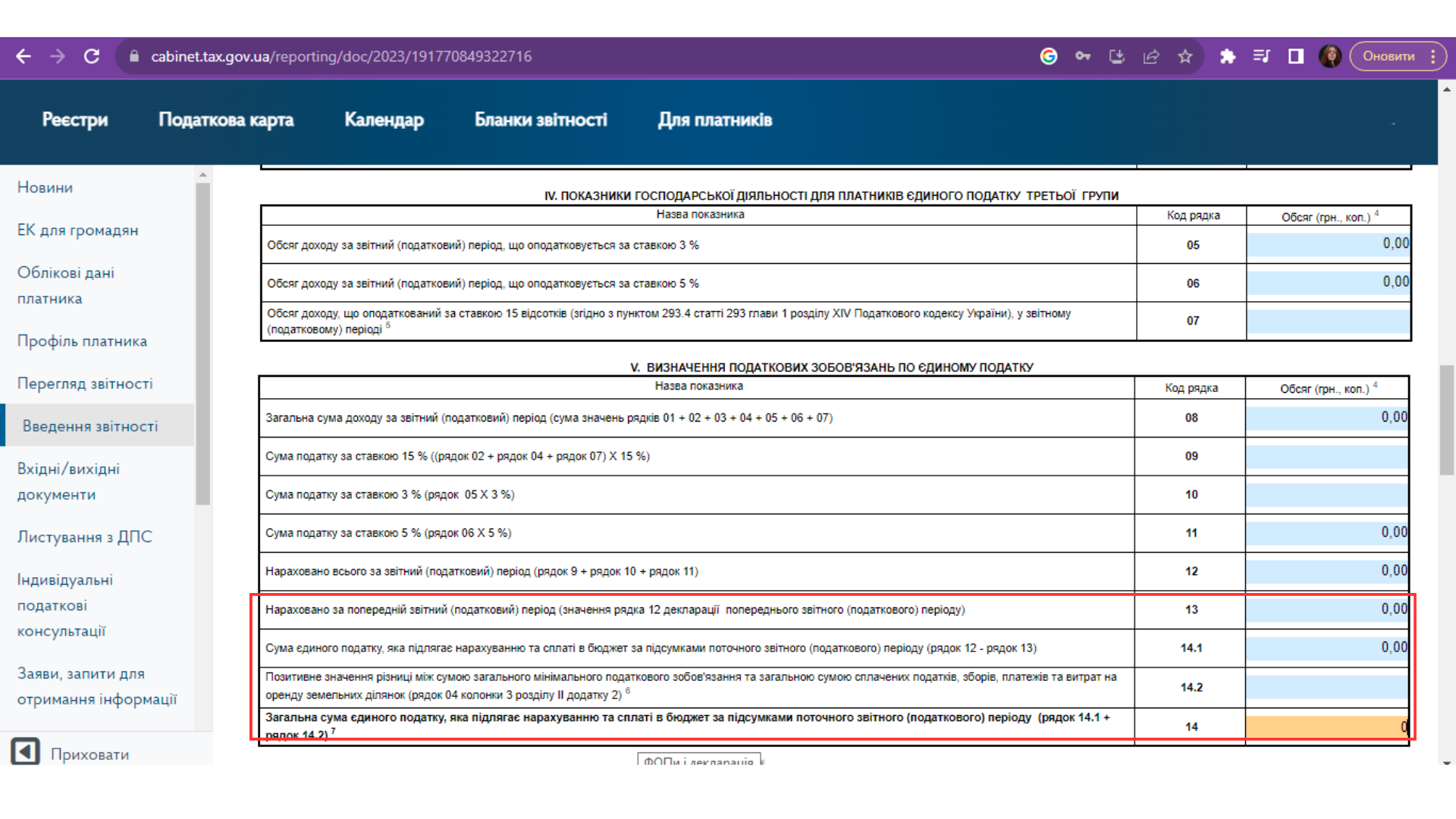Reload the page with refresh icon
The image size is (1456, 819).
pyautogui.click(x=92, y=56)
